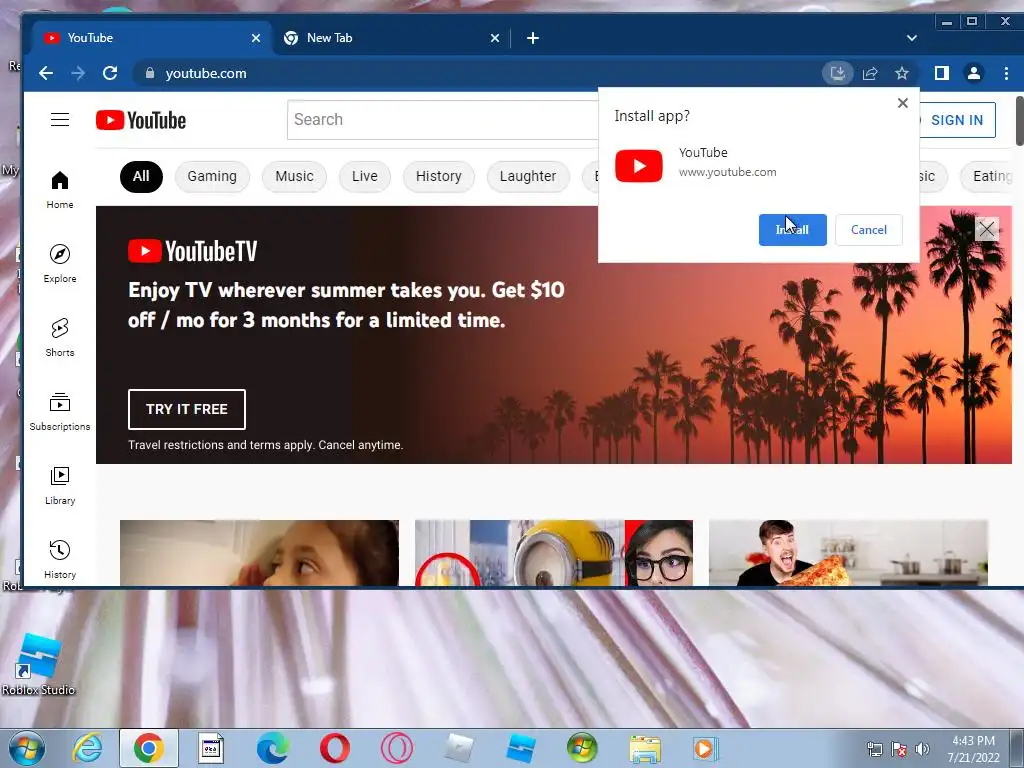Go back with the browser back arrow
The width and height of the screenshot is (1024, 768).
[46, 73]
